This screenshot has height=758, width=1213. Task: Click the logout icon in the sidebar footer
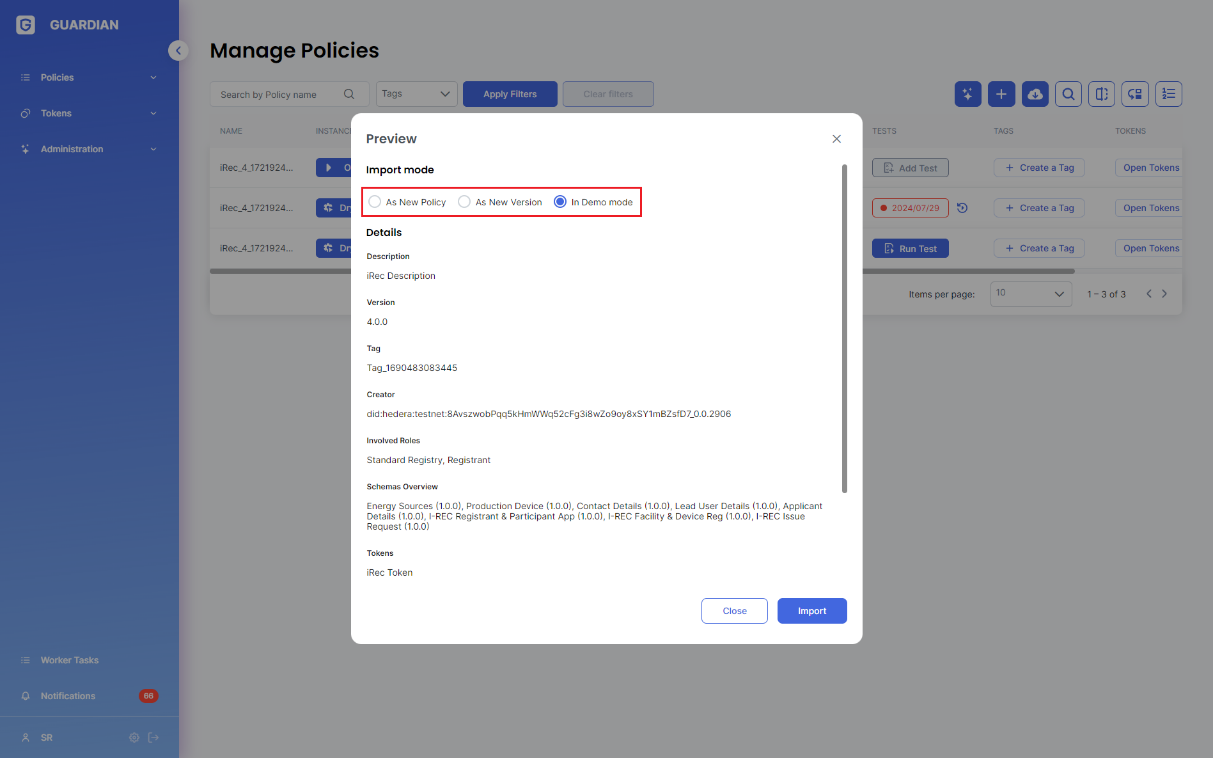click(x=153, y=738)
